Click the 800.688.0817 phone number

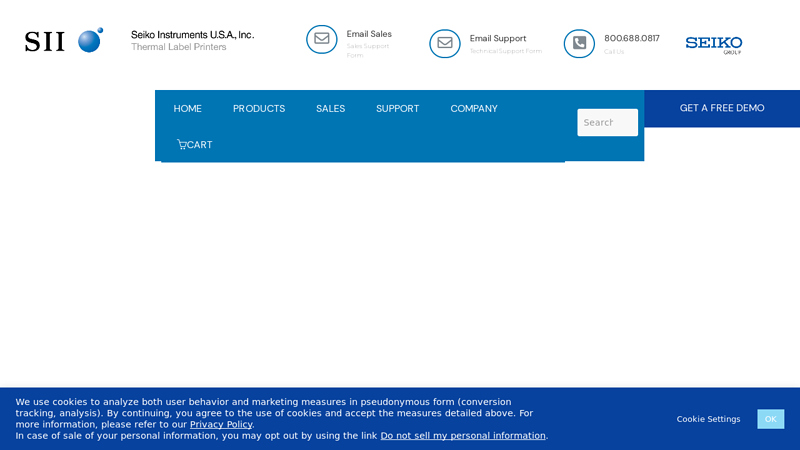pos(631,38)
